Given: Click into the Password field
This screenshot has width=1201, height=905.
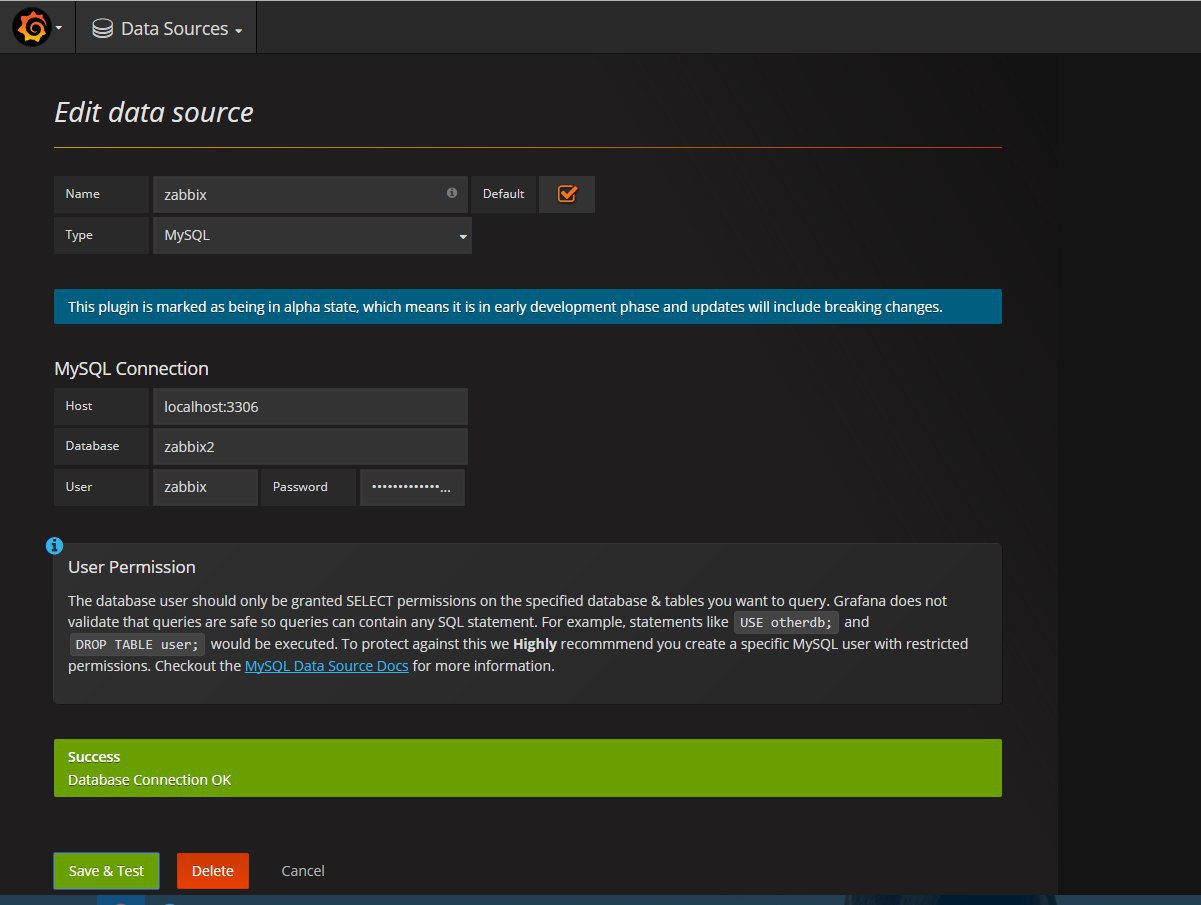Looking at the screenshot, I should 412,487.
